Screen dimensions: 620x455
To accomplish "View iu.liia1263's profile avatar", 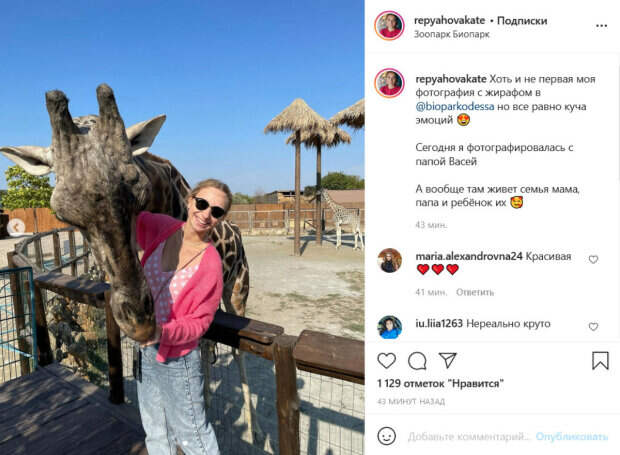I will click(x=389, y=327).
